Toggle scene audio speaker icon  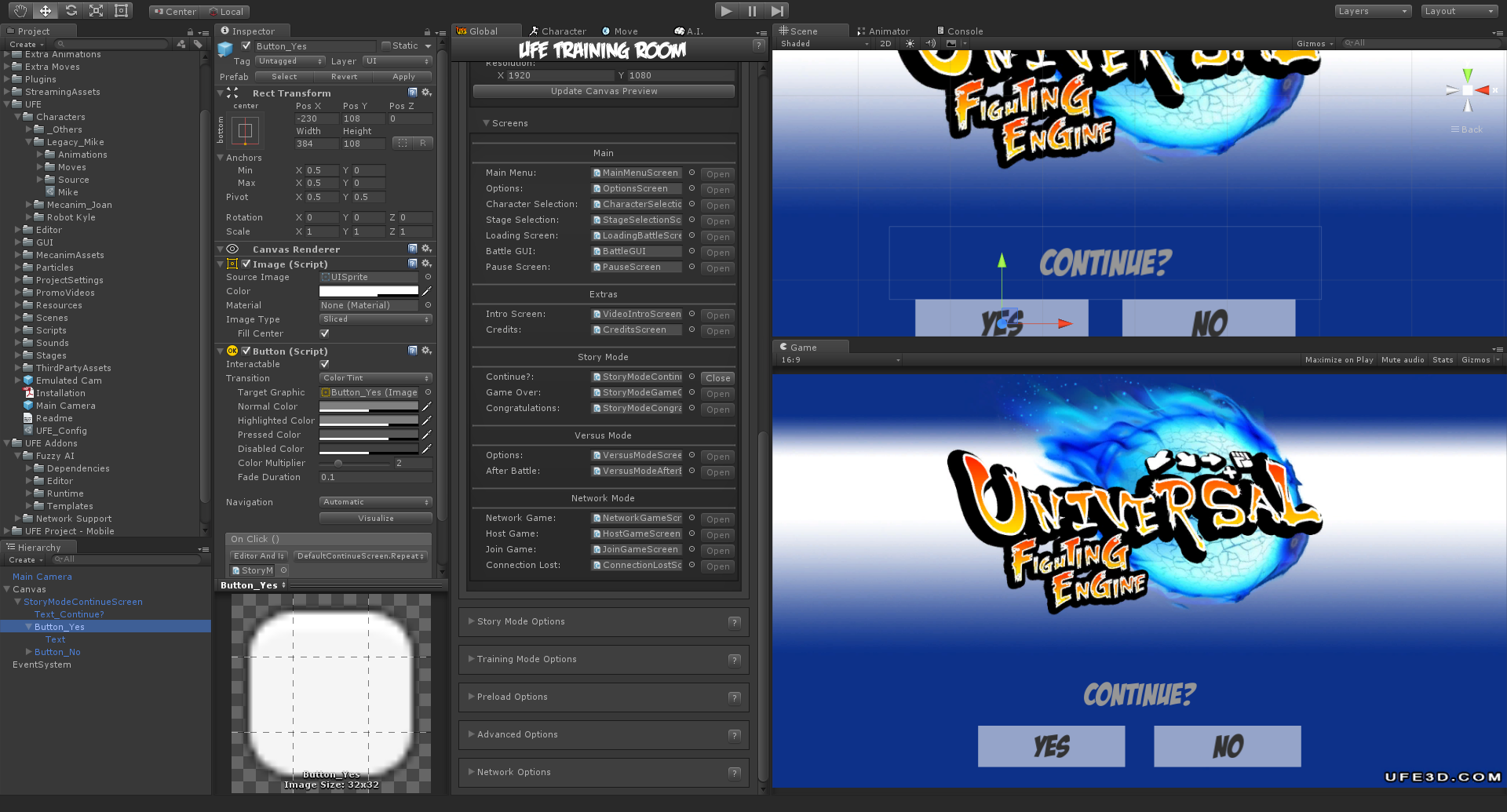pos(930,43)
